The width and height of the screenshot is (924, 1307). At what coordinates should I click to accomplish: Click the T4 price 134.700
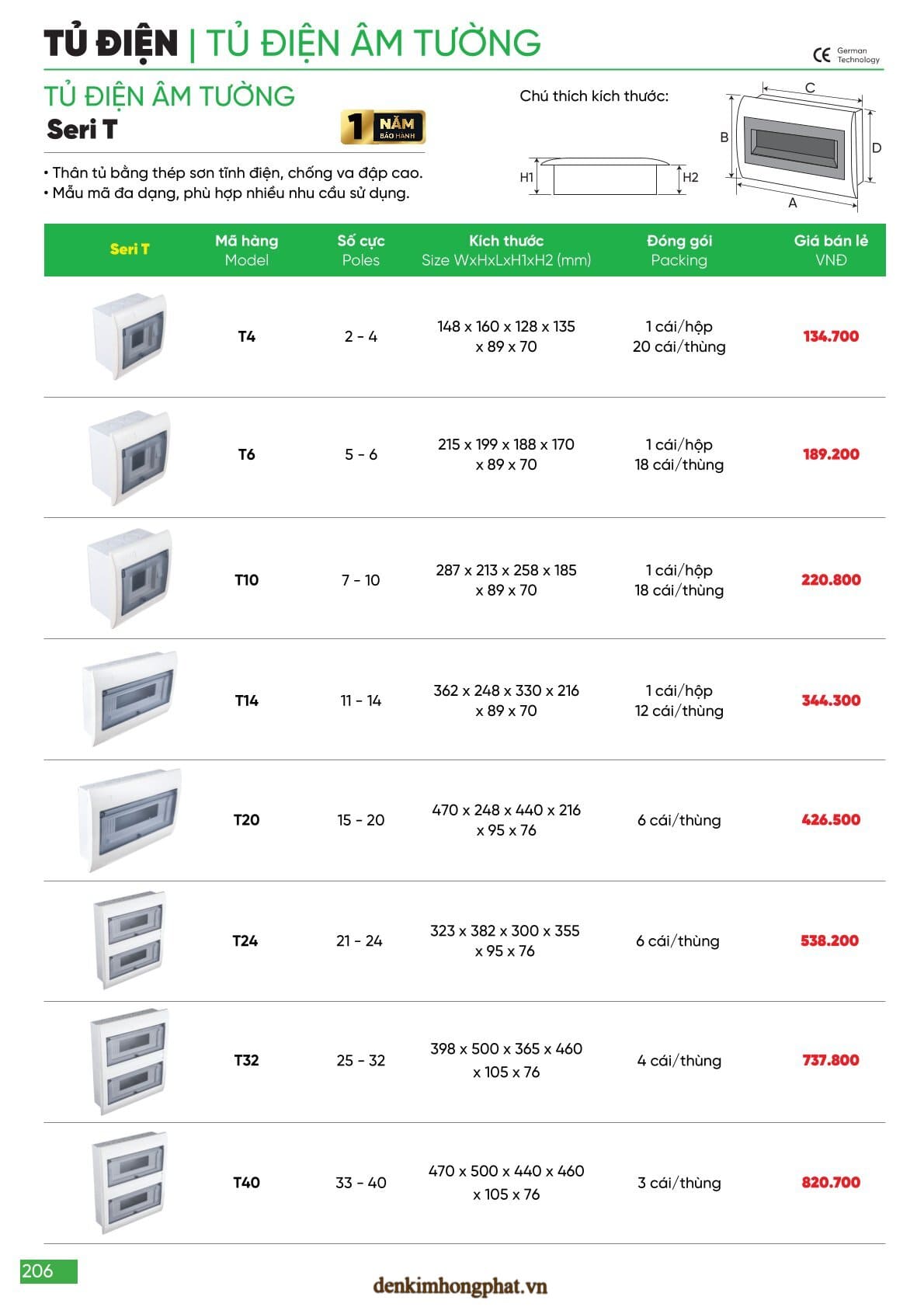[x=831, y=336]
